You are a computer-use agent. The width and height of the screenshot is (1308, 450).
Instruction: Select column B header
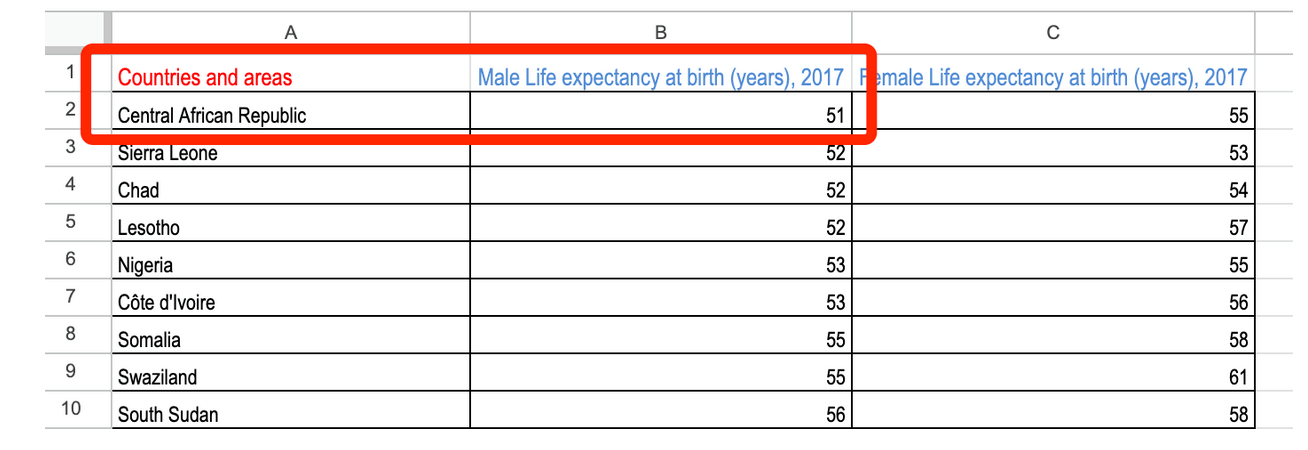pyautogui.click(x=661, y=33)
